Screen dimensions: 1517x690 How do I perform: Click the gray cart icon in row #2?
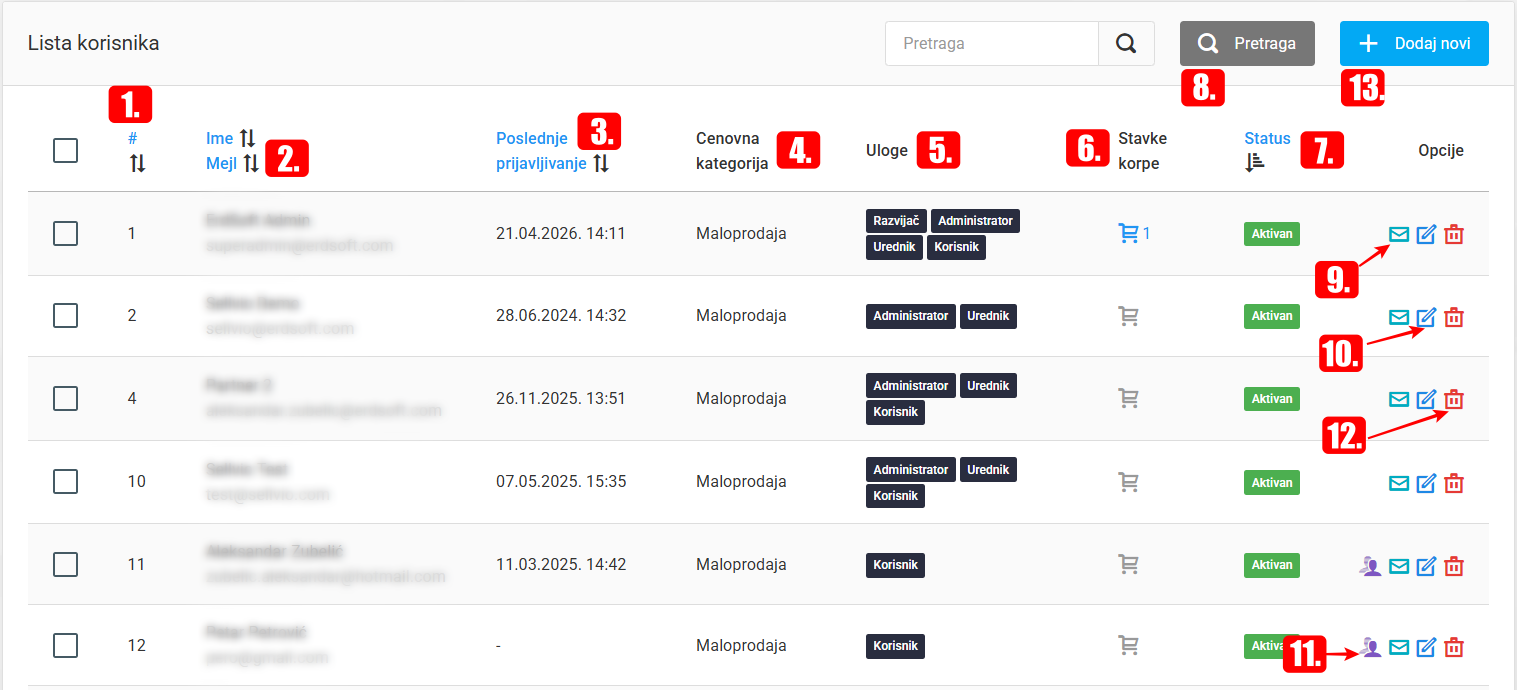point(1128,316)
